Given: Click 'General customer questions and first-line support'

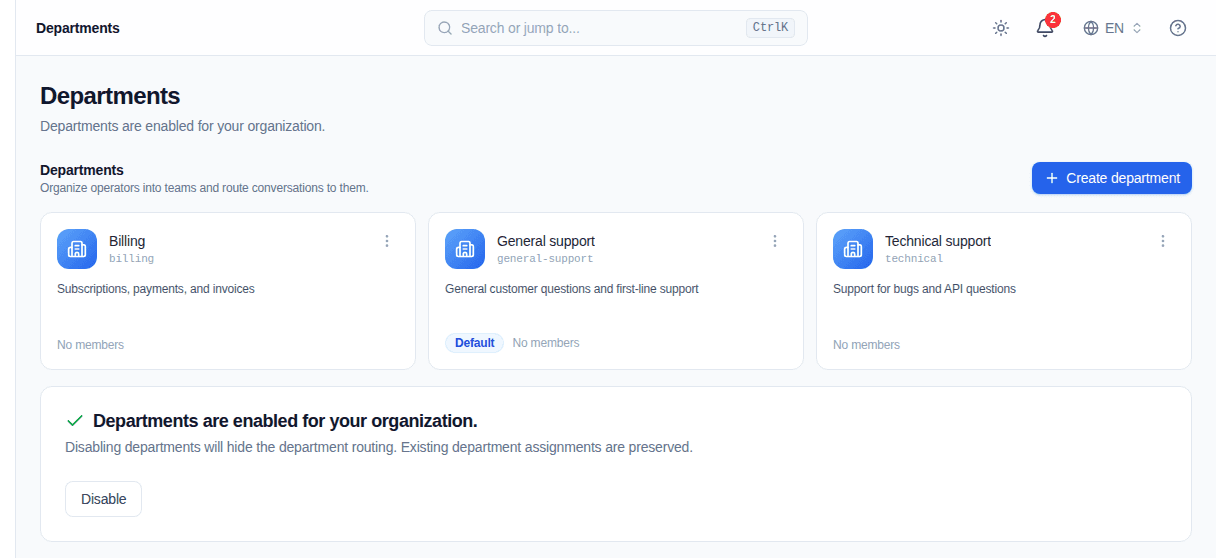Looking at the screenshot, I should [572, 289].
